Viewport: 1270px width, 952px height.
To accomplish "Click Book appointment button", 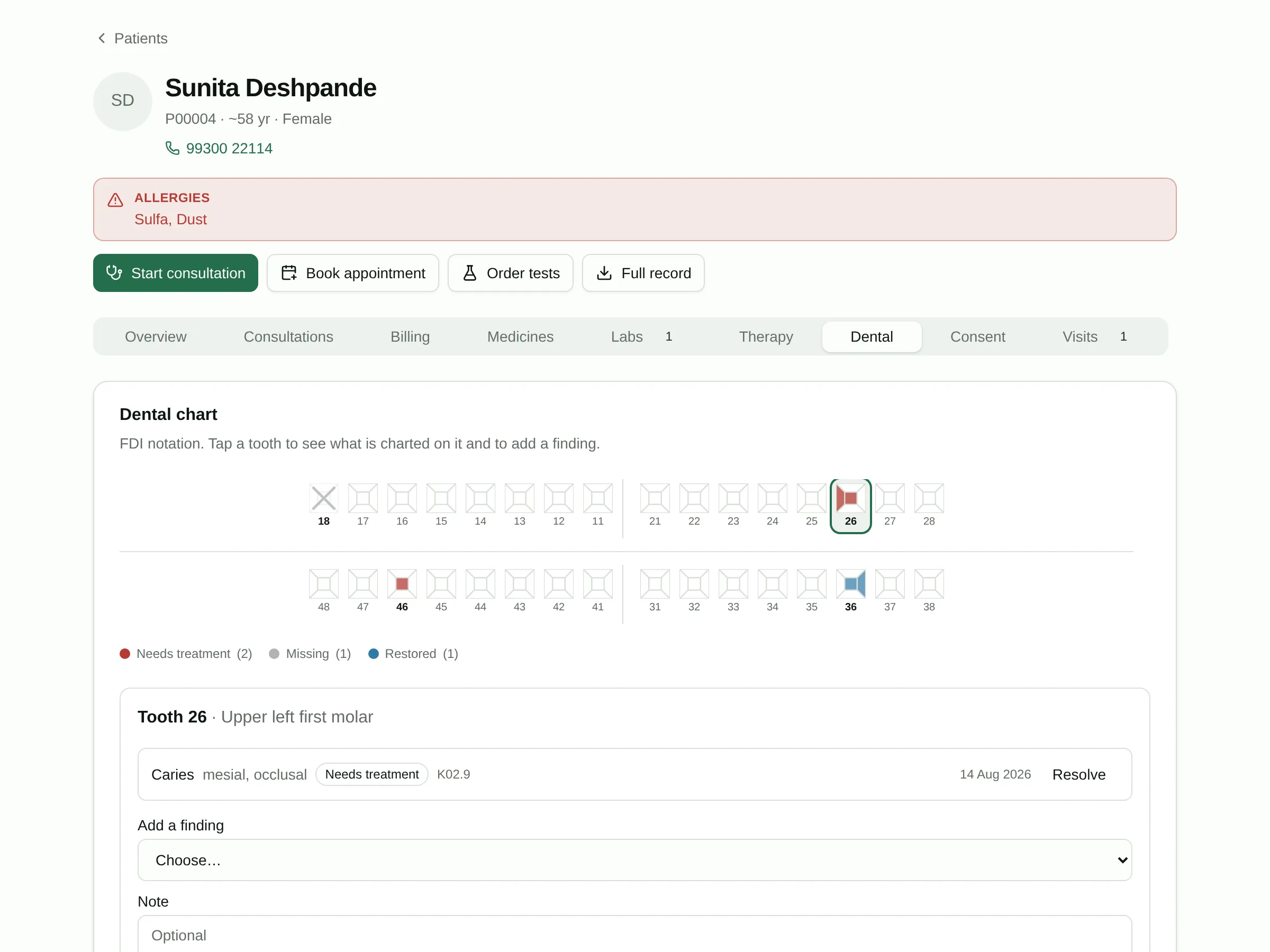I will (352, 273).
